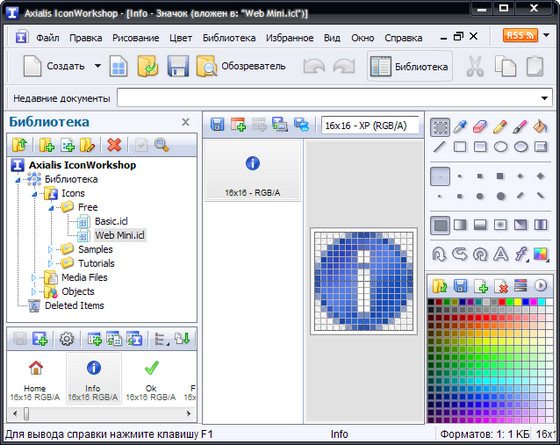Image resolution: width=560 pixels, height=445 pixels.
Task: Pick the pencil drawing tool
Action: [x=500, y=127]
